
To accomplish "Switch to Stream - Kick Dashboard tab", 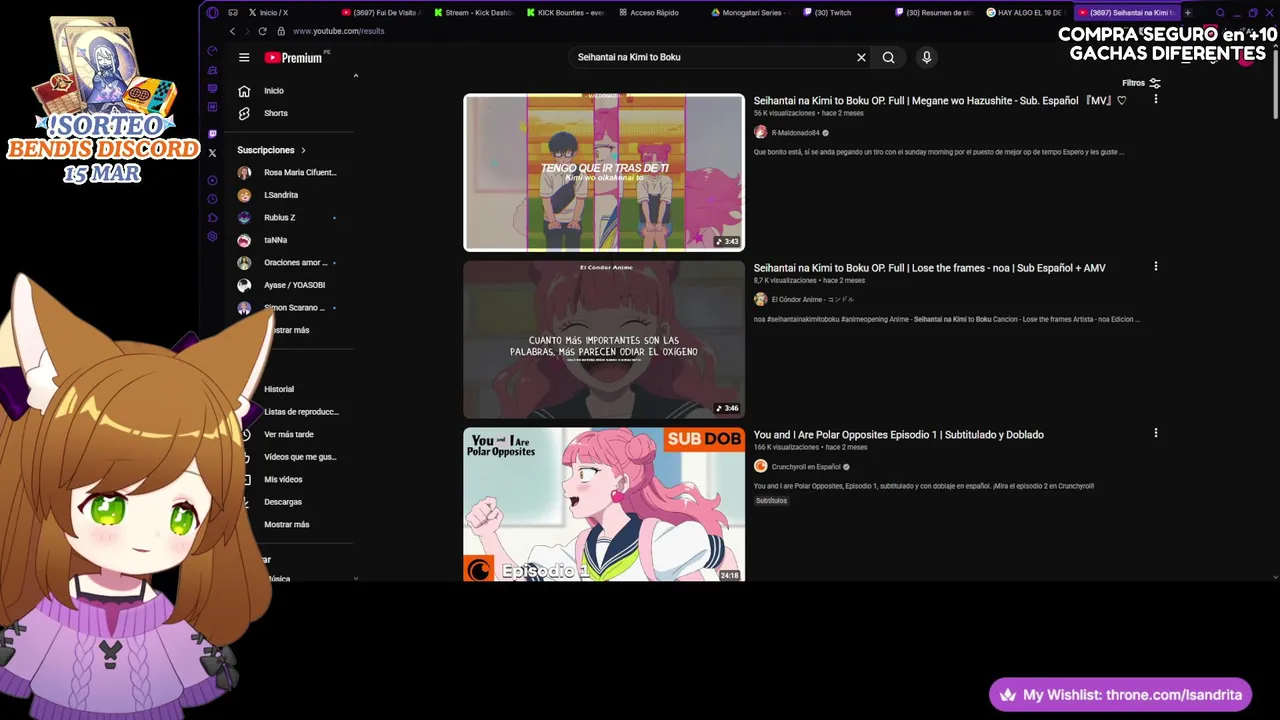I will tap(475, 13).
